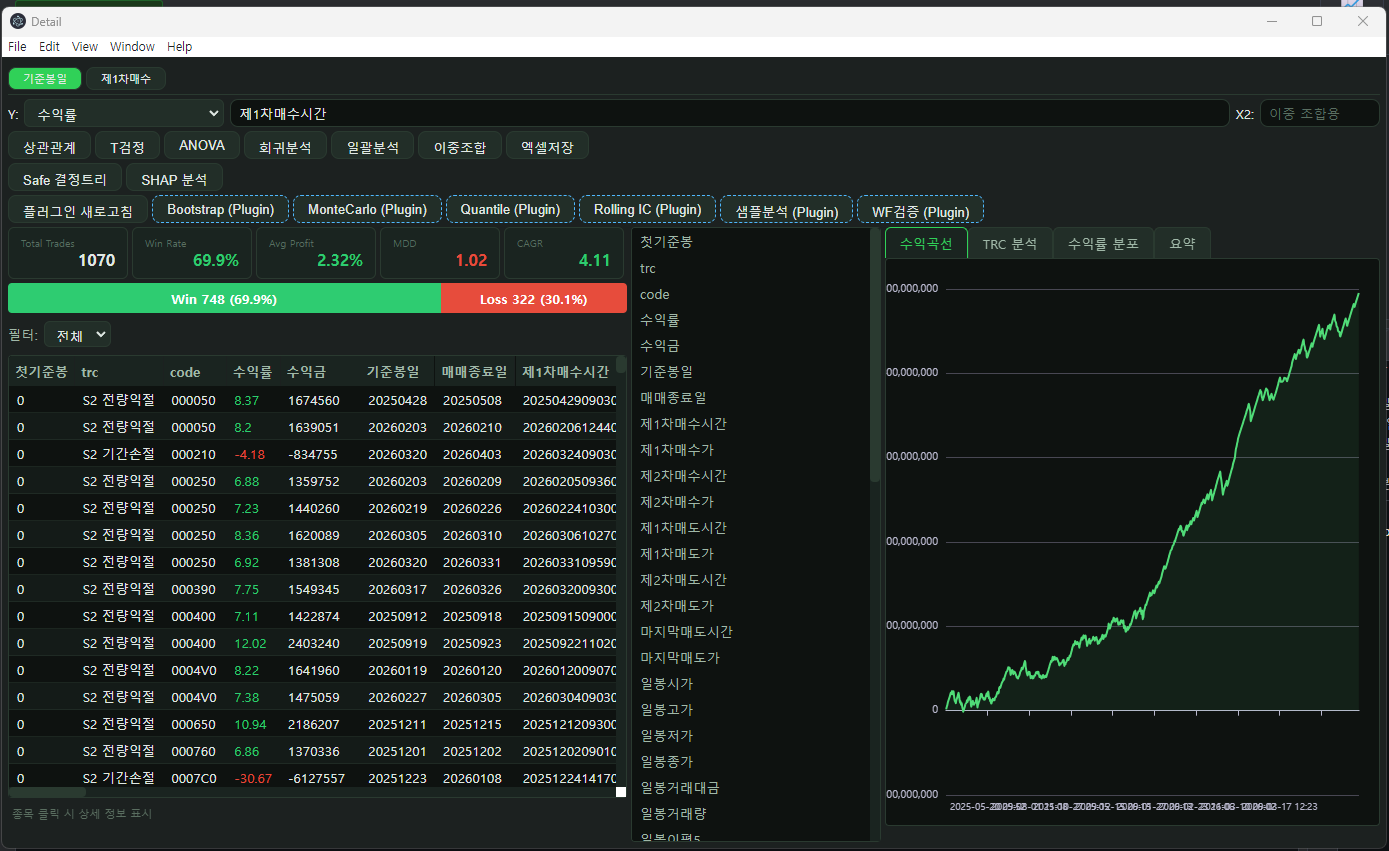The width and height of the screenshot is (1389, 851).
Task: Sort table by the 매매종료일 column header
Action: tap(476, 372)
